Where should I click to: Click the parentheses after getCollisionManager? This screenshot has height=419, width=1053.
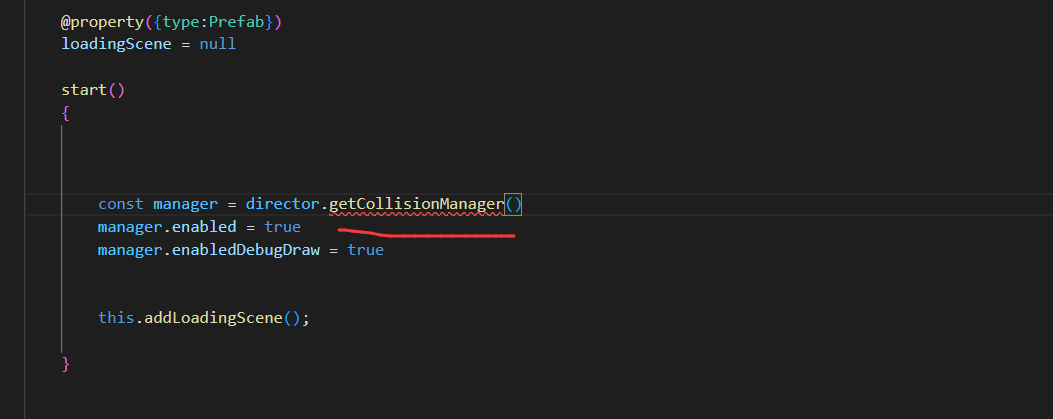513,204
